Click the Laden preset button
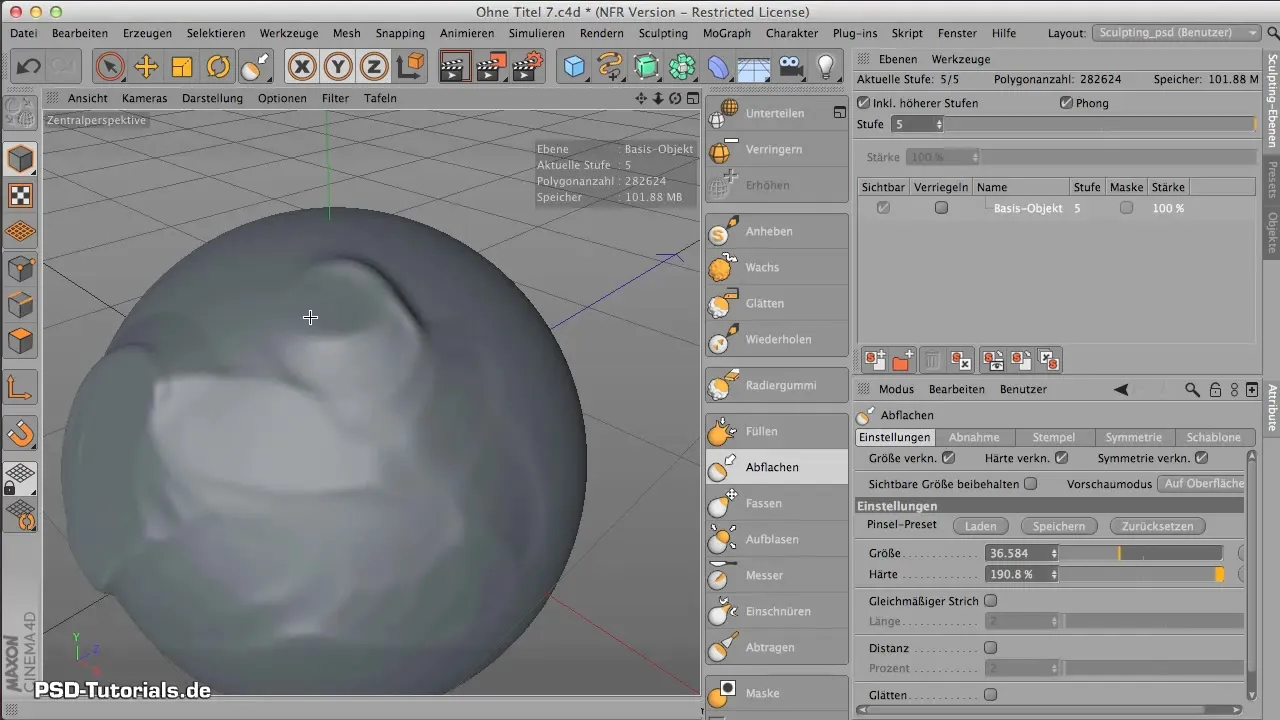Image resolution: width=1280 pixels, height=720 pixels. click(x=980, y=526)
